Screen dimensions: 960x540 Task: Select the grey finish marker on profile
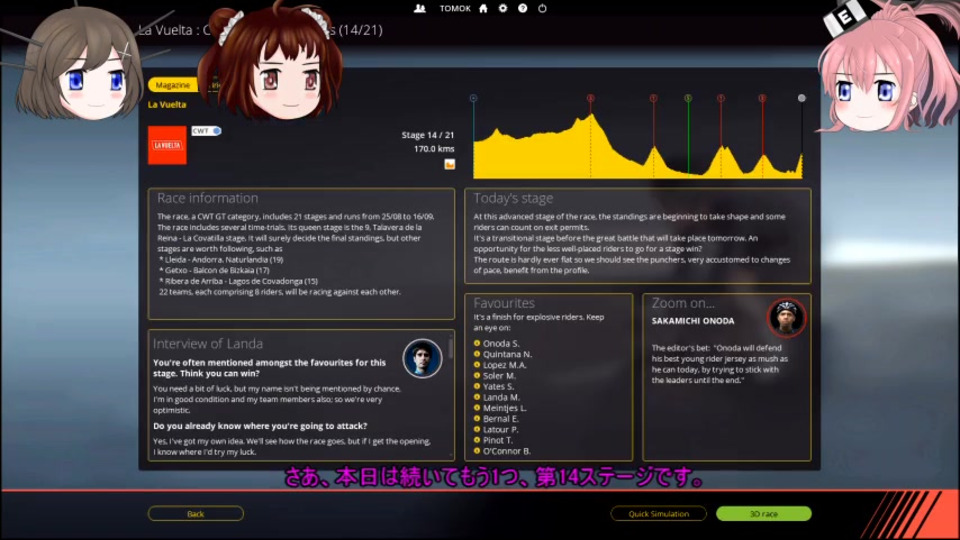[x=801, y=98]
